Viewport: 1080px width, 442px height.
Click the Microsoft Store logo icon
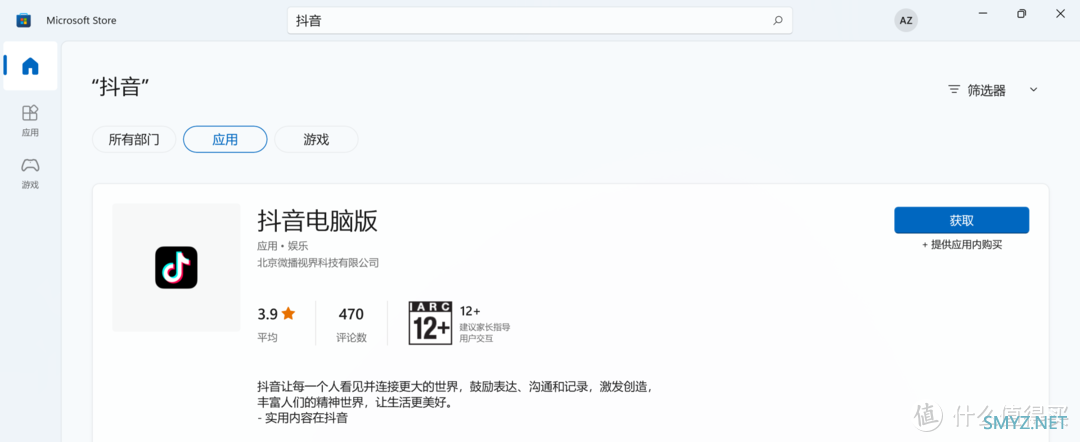[23, 21]
